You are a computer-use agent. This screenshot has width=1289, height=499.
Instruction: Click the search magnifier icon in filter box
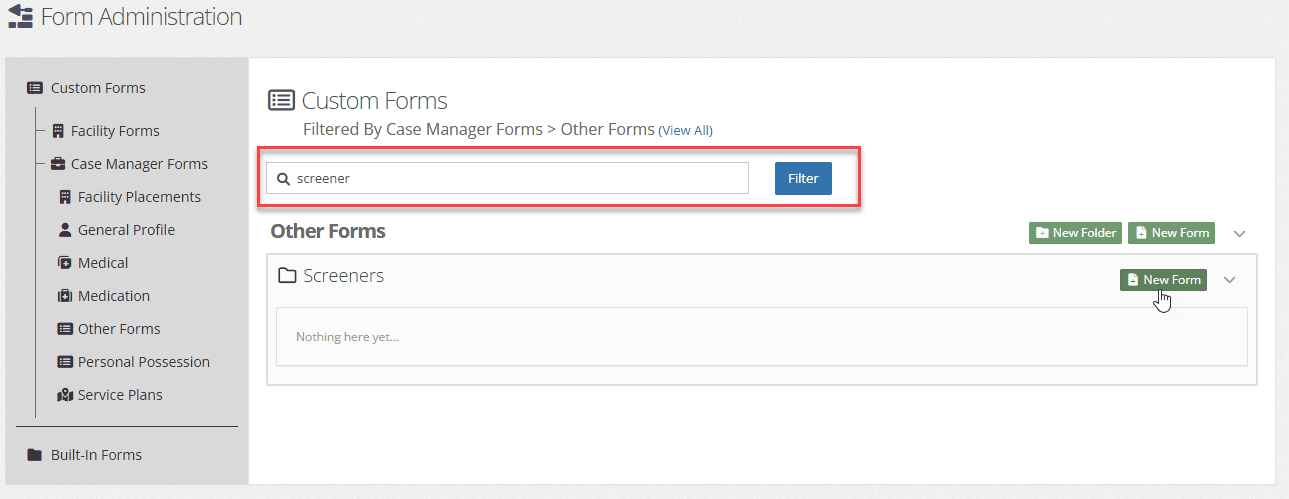[283, 179]
